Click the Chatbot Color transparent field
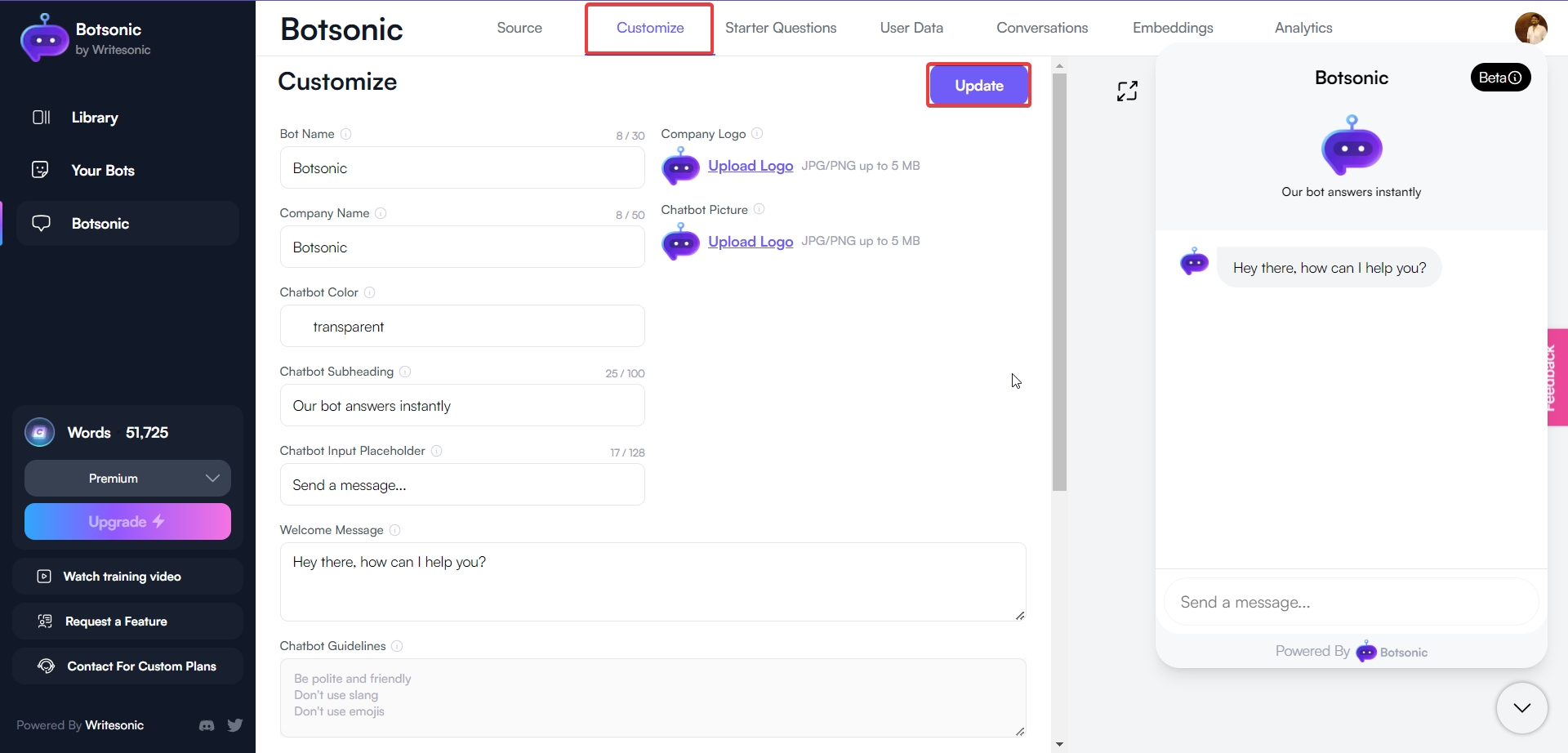This screenshot has height=753, width=1568. [x=462, y=326]
